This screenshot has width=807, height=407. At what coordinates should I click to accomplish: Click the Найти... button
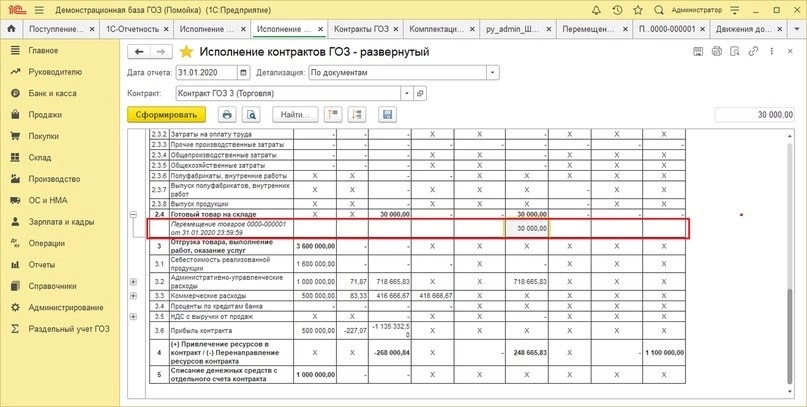[x=295, y=115]
